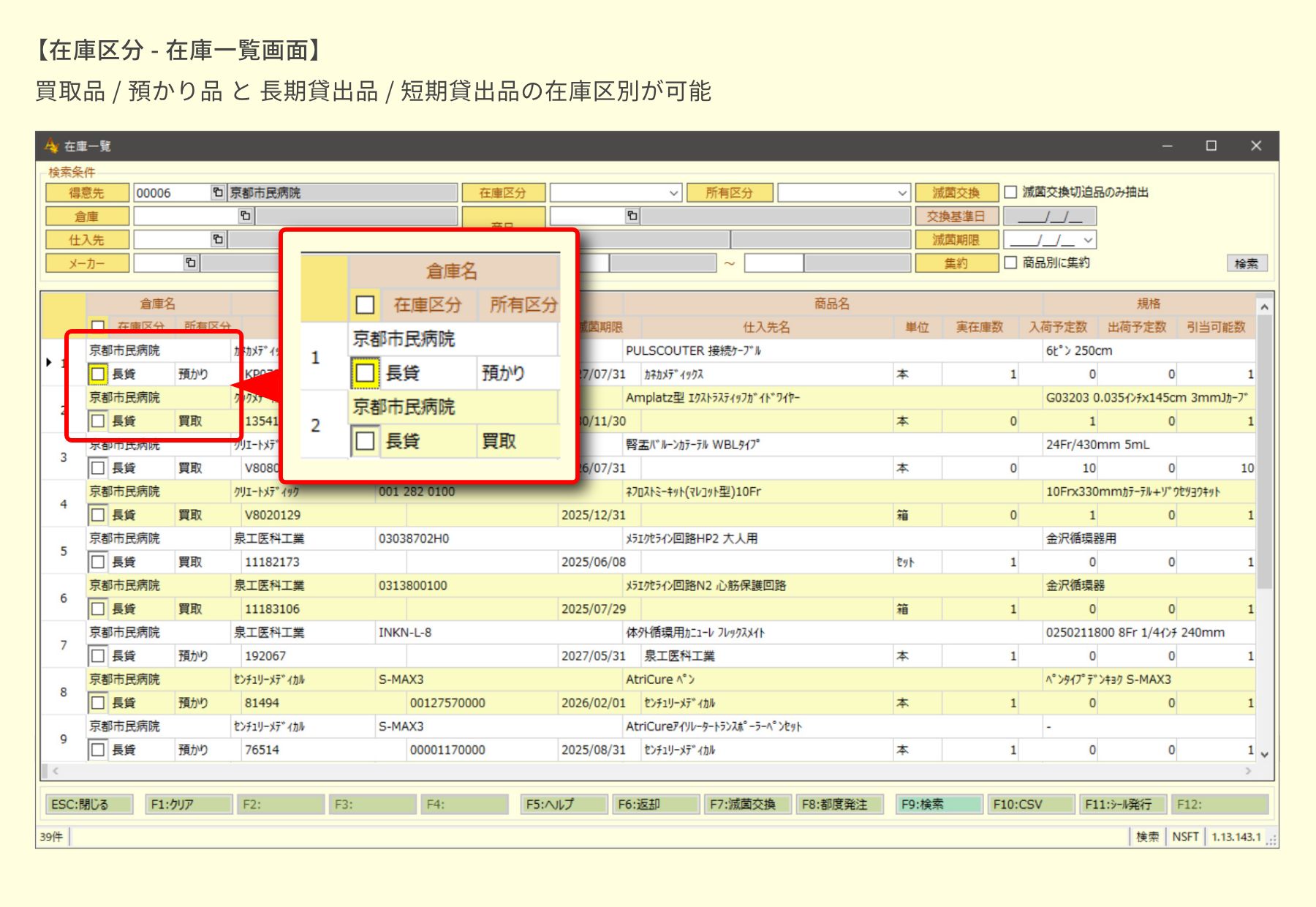
Task: Expand the 所有区分 dropdown
Action: (x=902, y=193)
